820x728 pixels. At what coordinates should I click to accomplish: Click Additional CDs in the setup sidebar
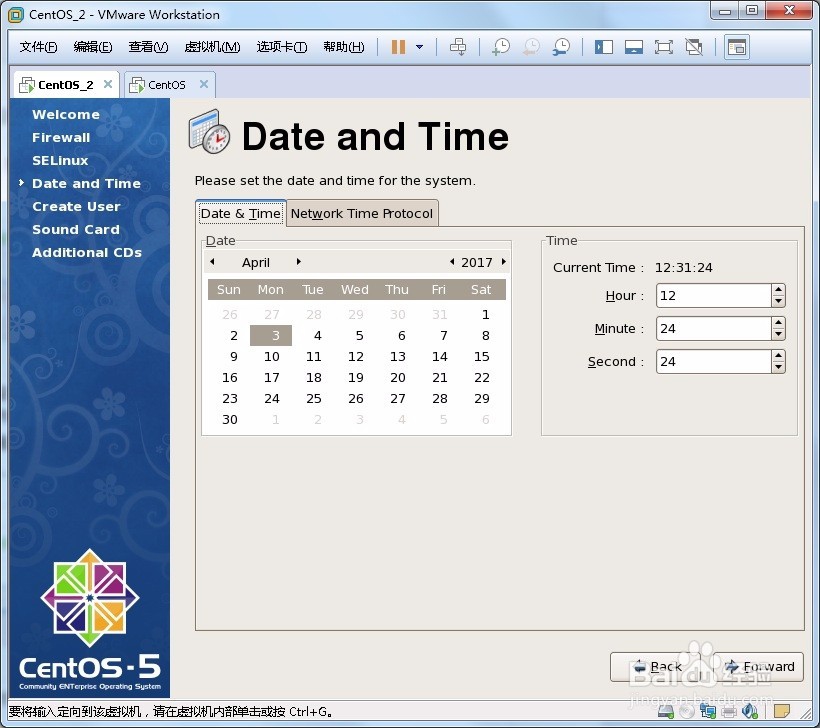(87, 253)
